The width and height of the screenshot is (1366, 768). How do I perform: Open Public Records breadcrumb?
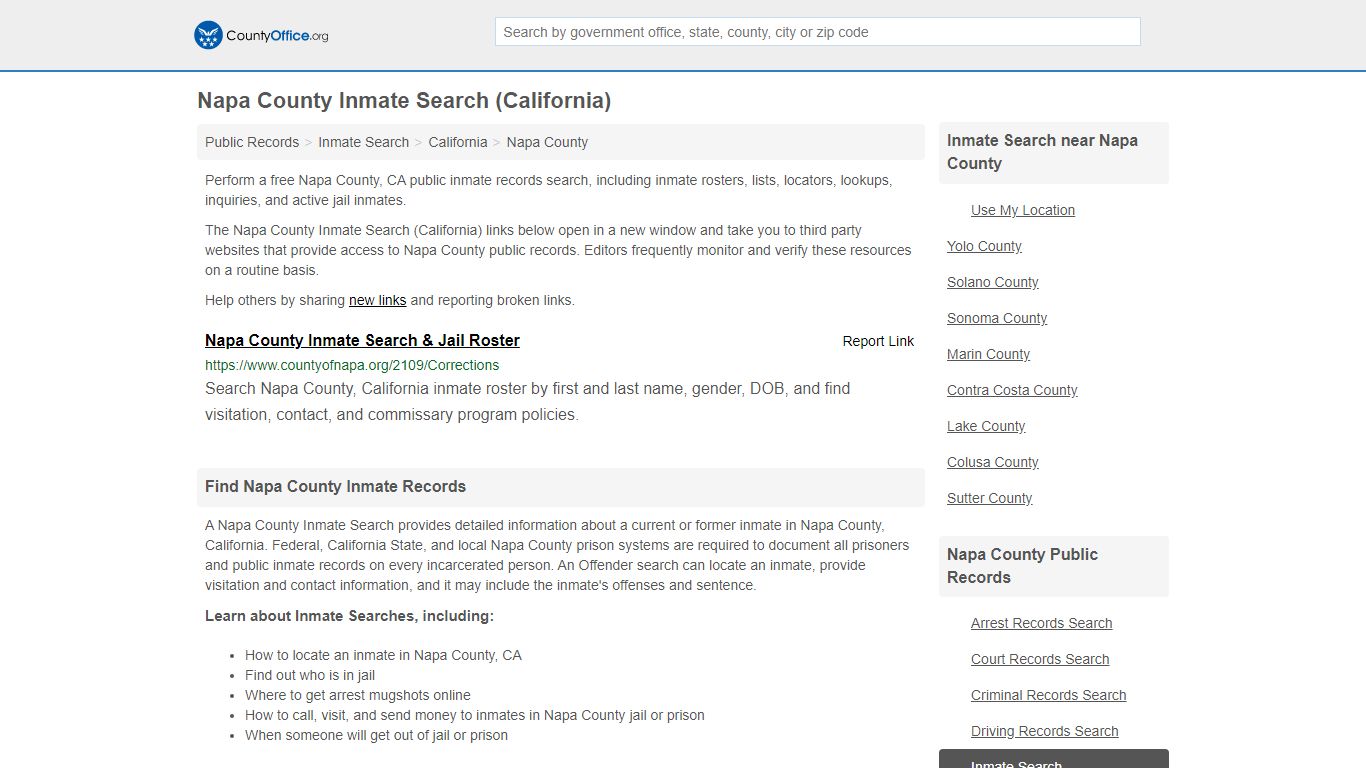(252, 142)
